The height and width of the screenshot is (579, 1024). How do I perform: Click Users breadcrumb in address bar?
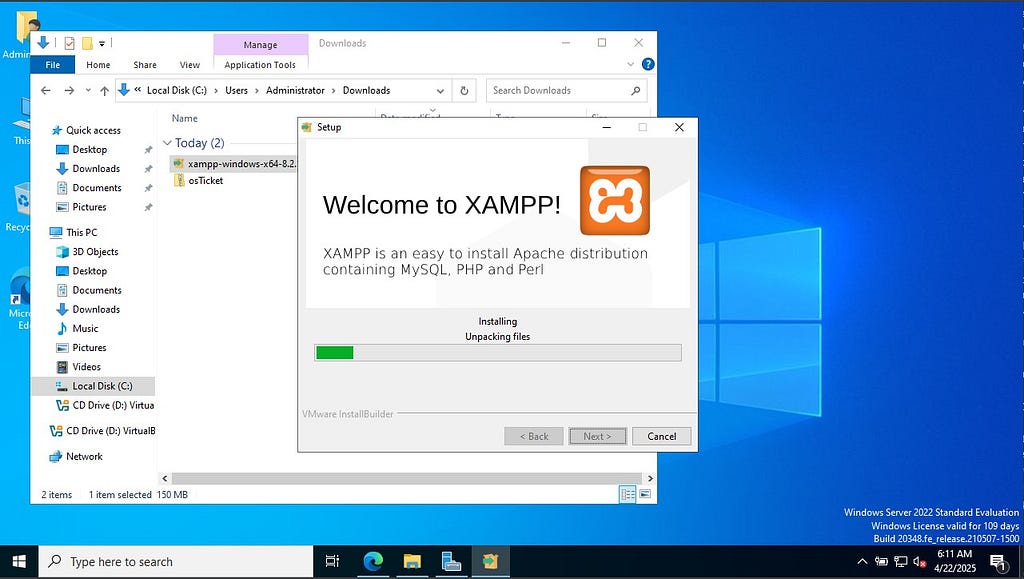tap(236, 90)
